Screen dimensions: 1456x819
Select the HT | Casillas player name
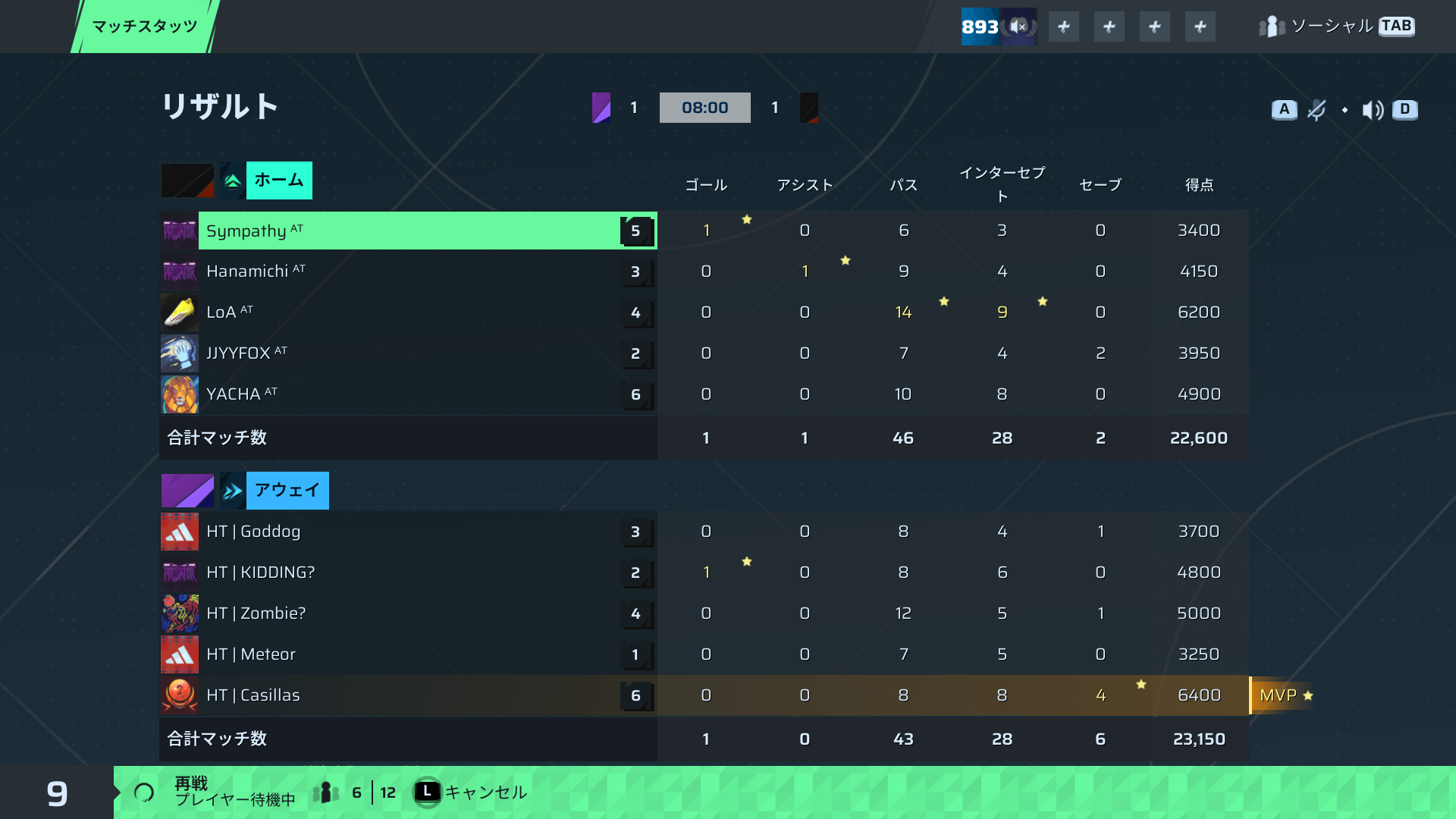[253, 695]
